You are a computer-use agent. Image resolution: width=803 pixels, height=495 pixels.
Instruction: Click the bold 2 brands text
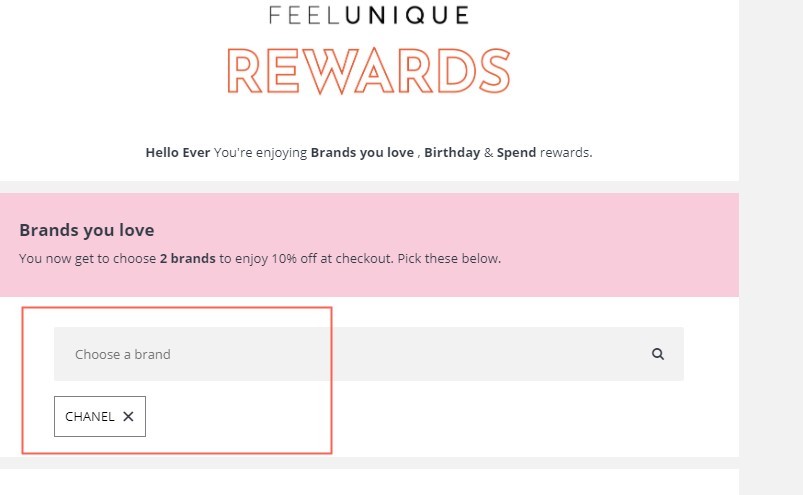pyautogui.click(x=187, y=259)
